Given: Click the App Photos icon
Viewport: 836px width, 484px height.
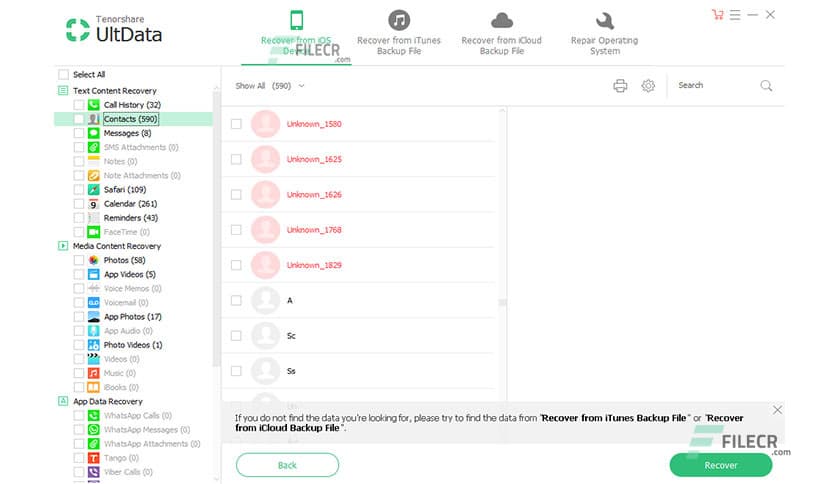Looking at the screenshot, I should tap(93, 317).
